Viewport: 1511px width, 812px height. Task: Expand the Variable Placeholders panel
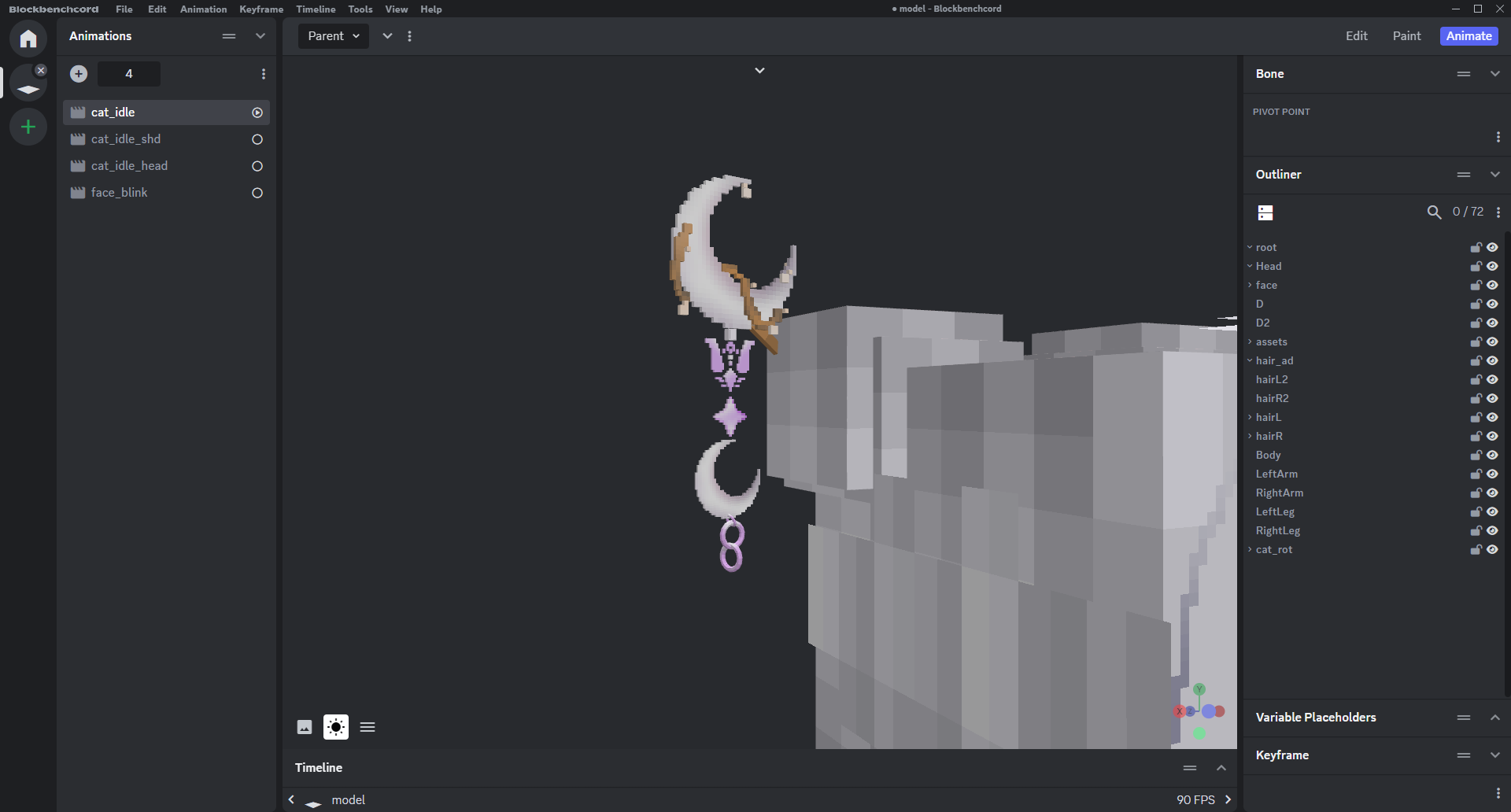(x=1494, y=718)
